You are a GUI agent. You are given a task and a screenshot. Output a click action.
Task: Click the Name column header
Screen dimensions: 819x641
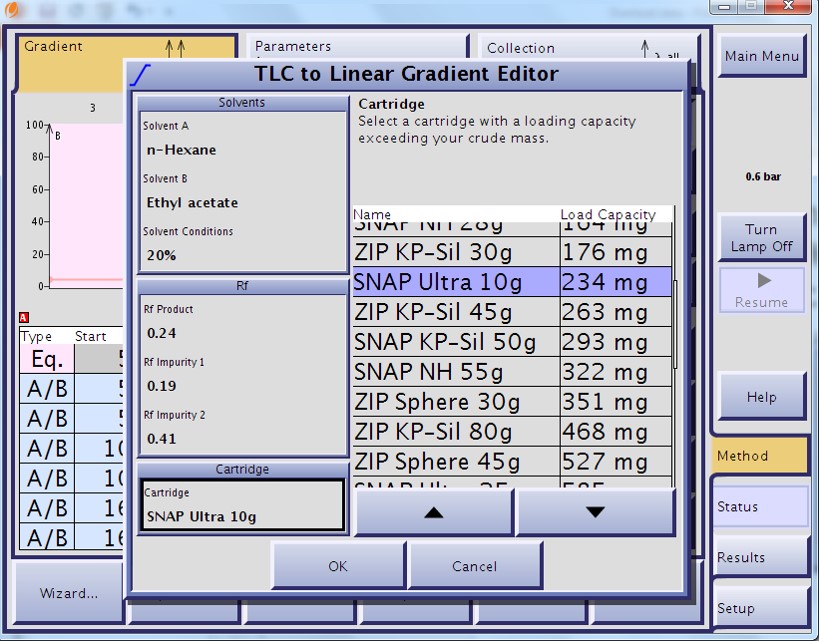coord(456,214)
